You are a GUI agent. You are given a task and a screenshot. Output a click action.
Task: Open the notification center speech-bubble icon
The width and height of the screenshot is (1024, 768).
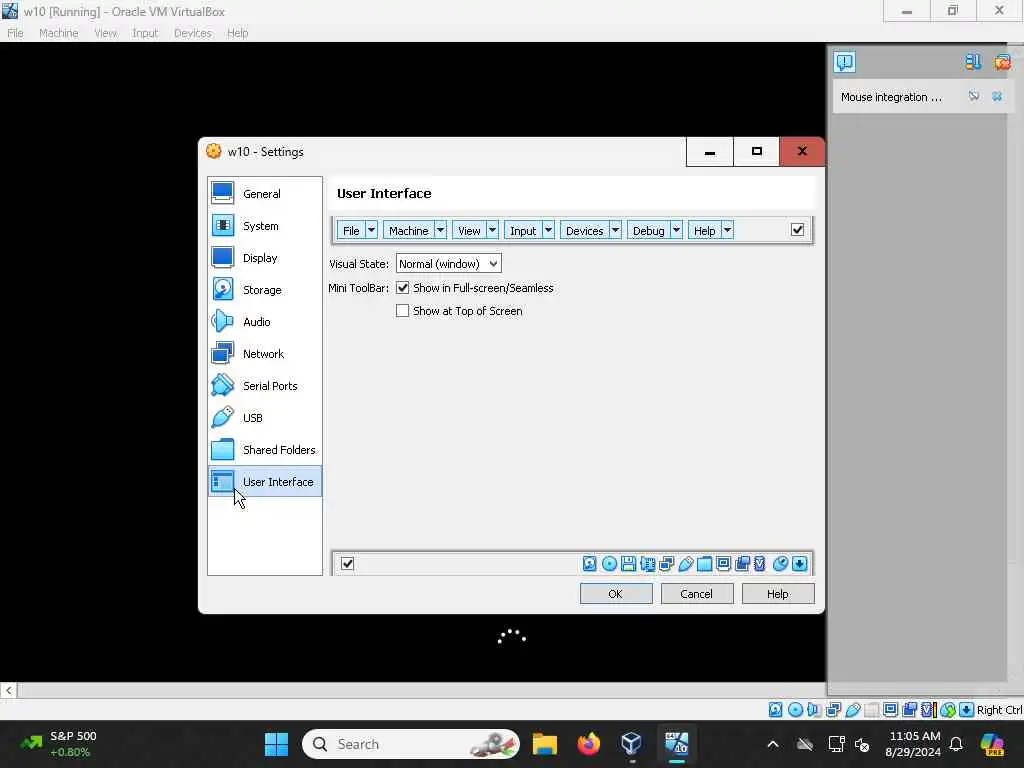[x=844, y=62]
